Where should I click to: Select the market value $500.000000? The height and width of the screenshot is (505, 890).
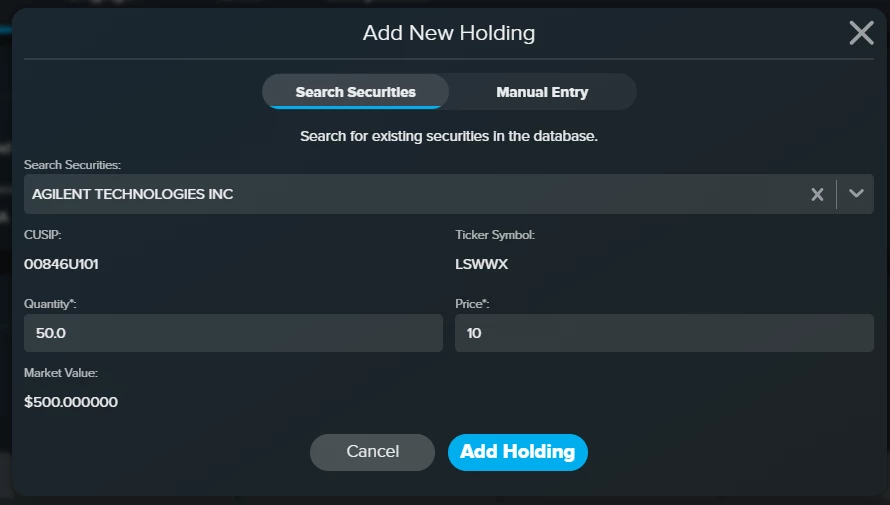[71, 402]
